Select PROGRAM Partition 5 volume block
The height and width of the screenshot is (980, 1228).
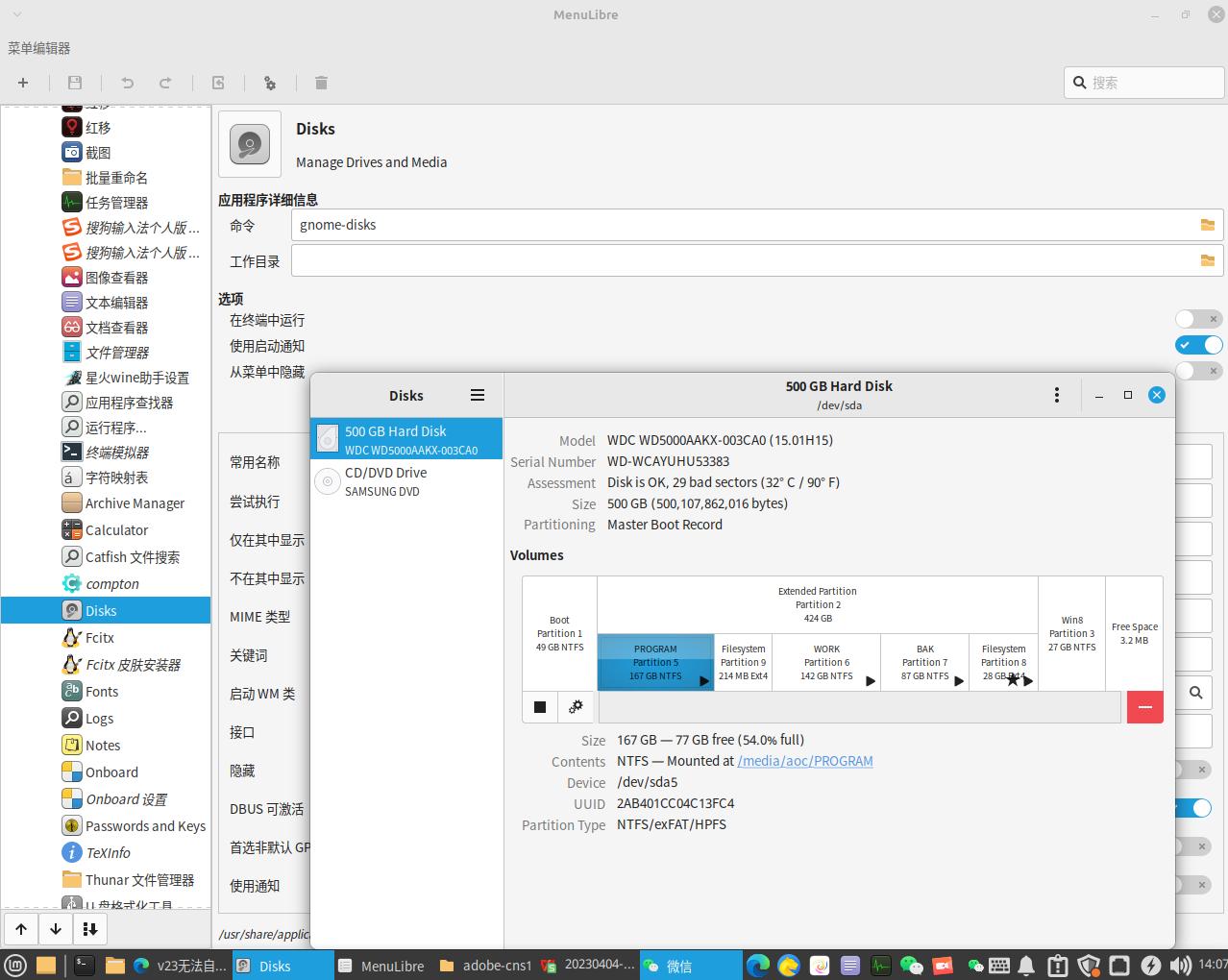click(x=655, y=662)
